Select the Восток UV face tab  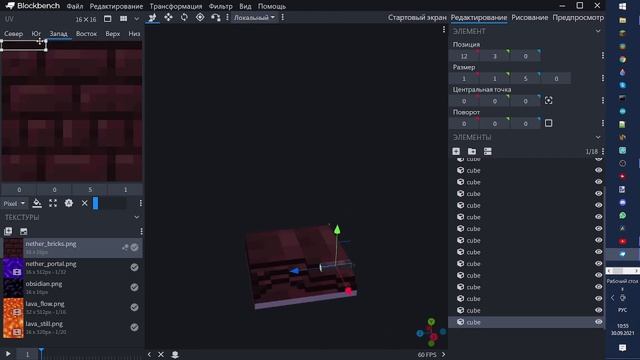coord(86,34)
